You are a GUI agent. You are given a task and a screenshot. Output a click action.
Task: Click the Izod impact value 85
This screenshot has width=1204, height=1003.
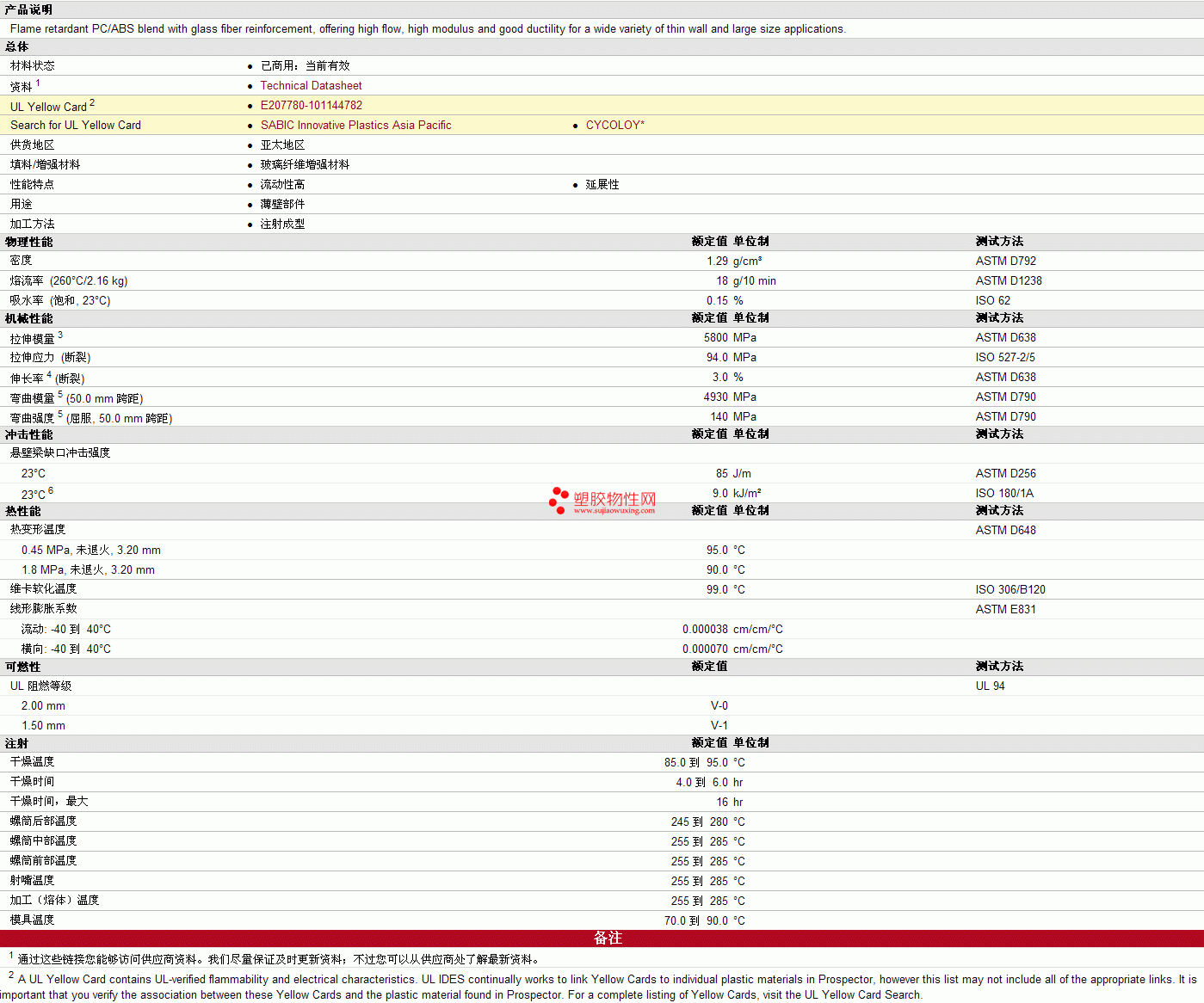tap(722, 473)
